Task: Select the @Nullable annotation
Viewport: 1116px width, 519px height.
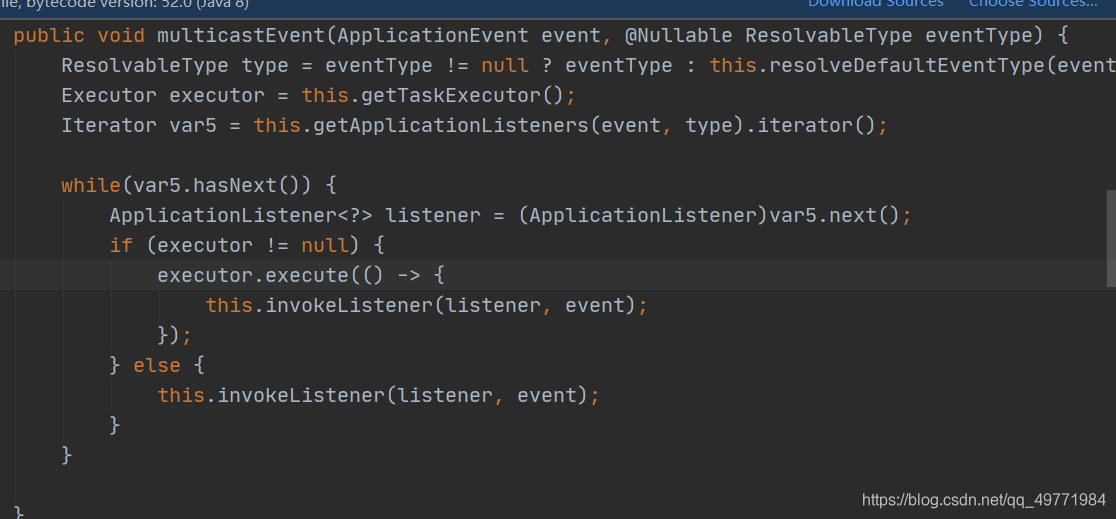Action: pos(678,36)
